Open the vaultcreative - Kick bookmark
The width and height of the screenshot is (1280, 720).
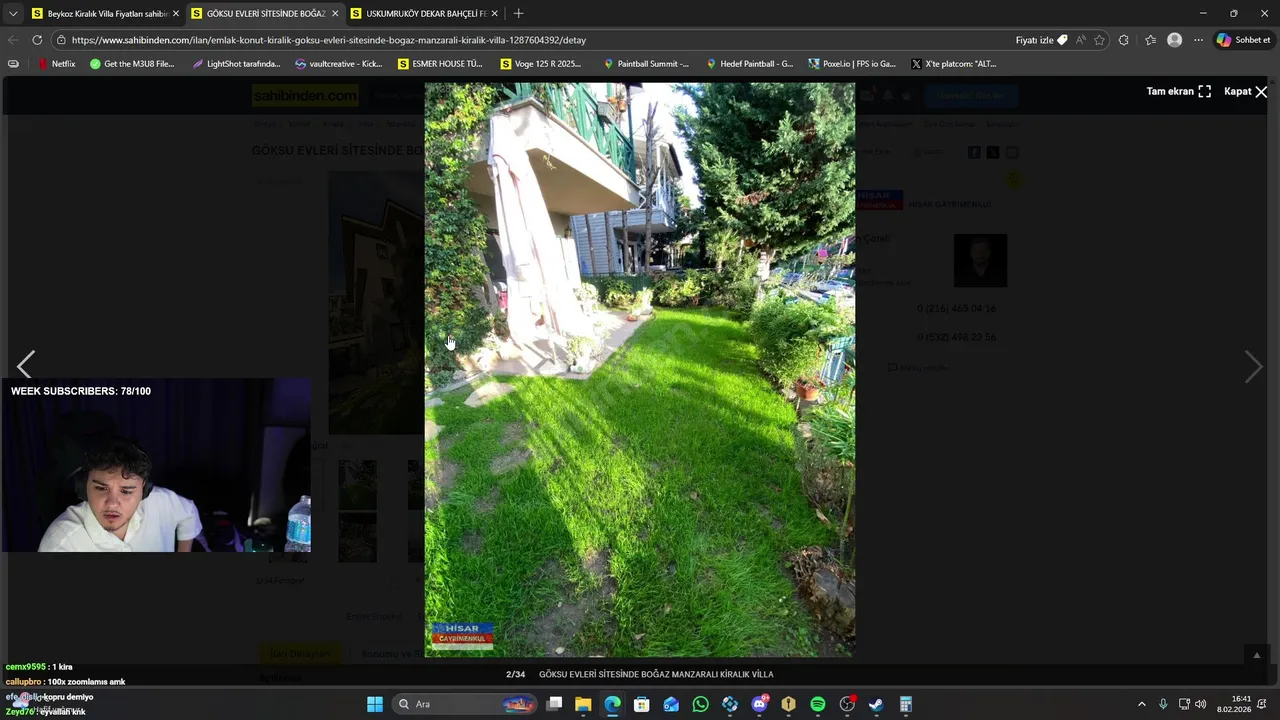338,64
